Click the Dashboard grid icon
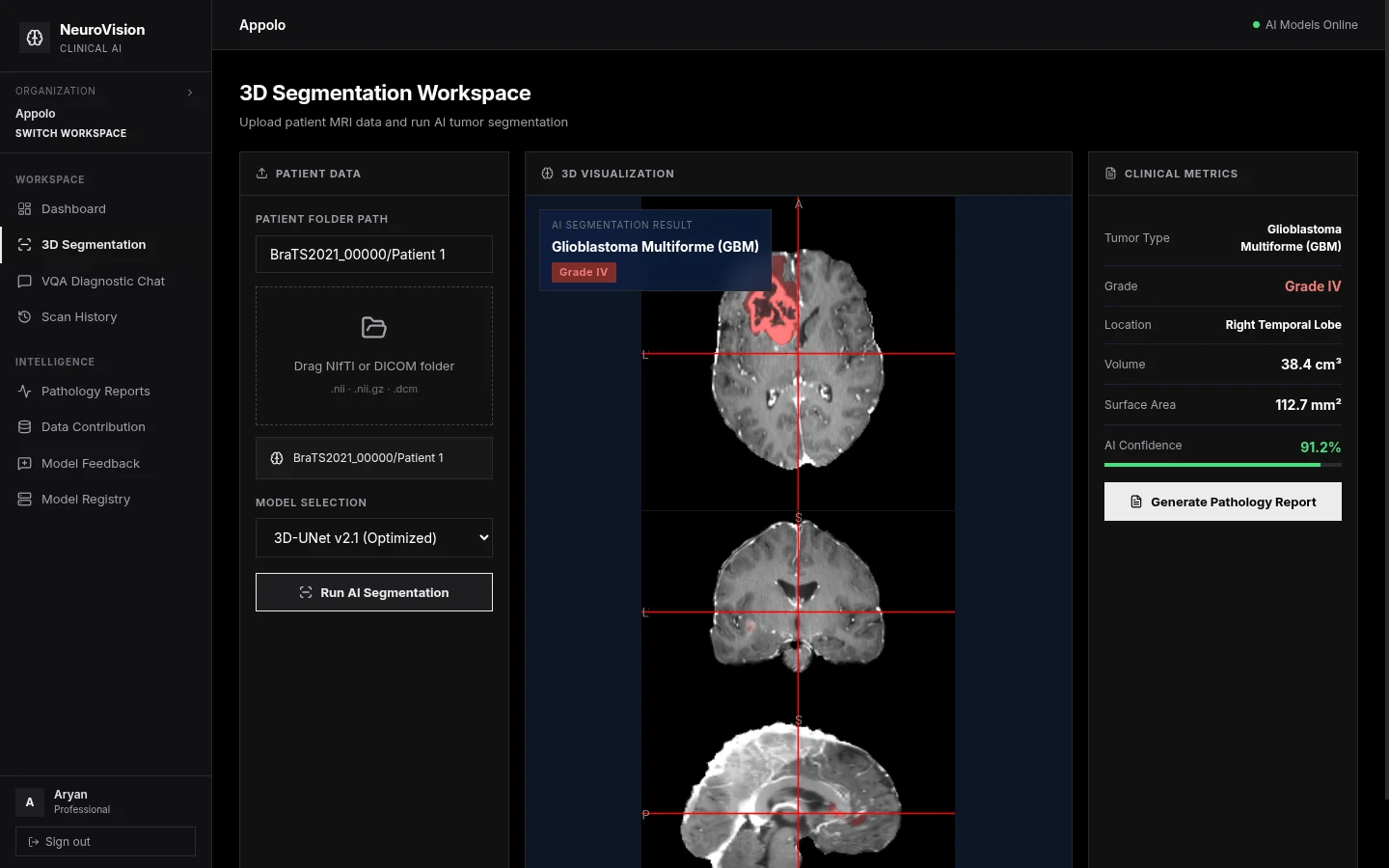1389x868 pixels. [x=25, y=209]
